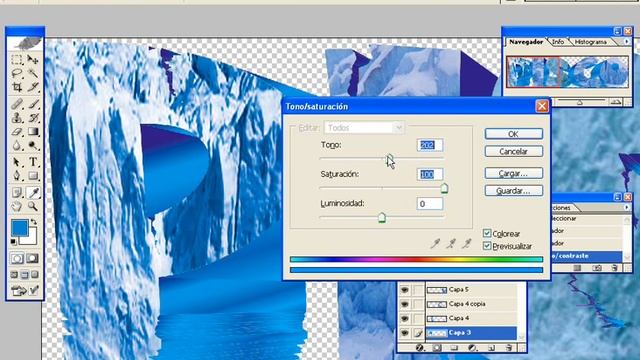Viewport: 640px width, 360px height.
Task: Toggle link box for Capa 4 copia
Action: (418, 304)
